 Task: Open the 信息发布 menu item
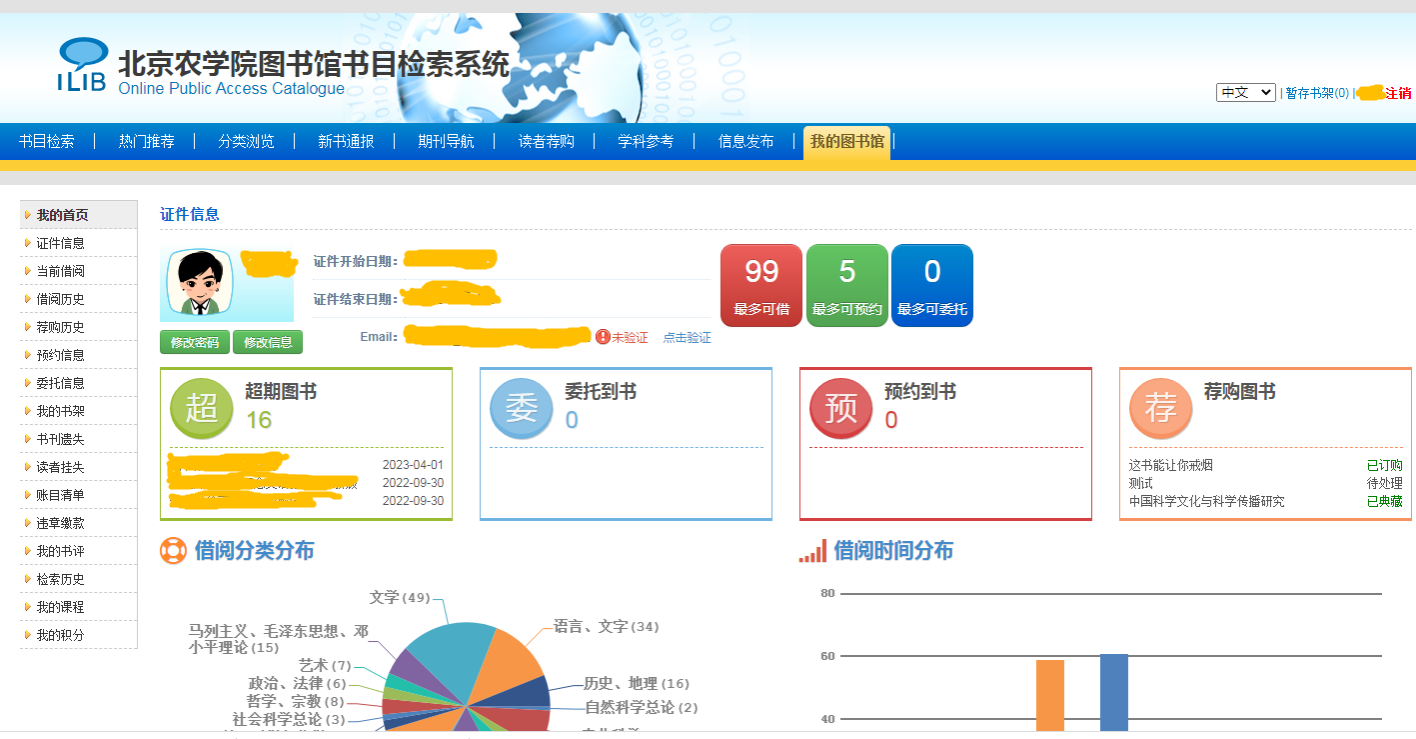click(x=746, y=141)
